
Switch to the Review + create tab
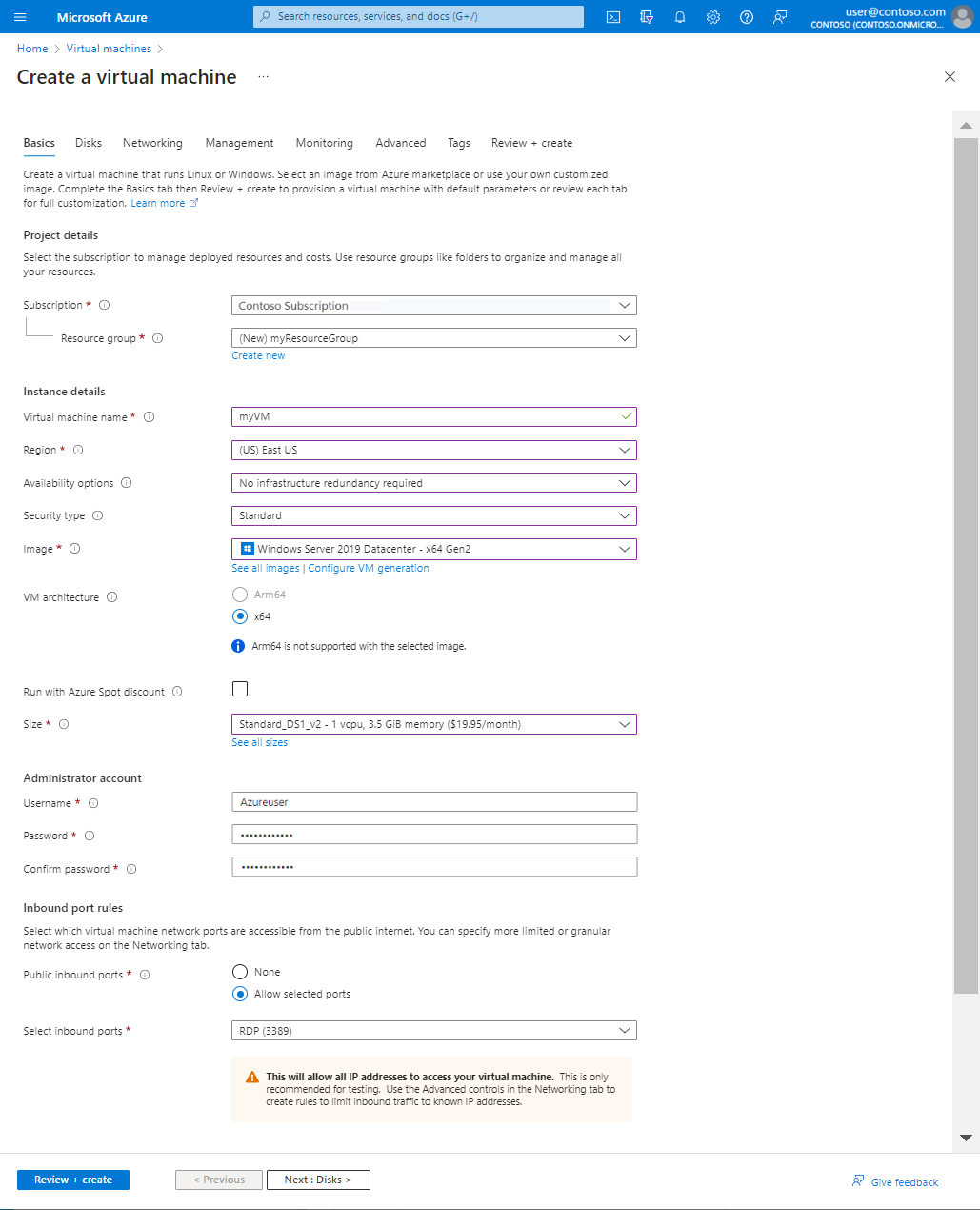coord(531,143)
